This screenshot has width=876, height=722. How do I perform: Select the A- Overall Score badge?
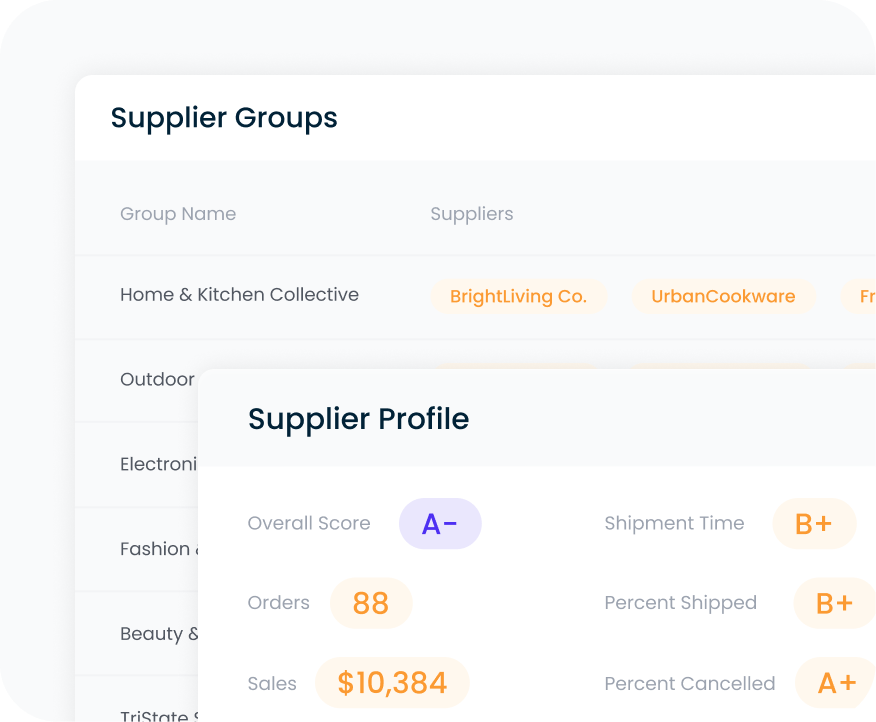click(x=440, y=523)
